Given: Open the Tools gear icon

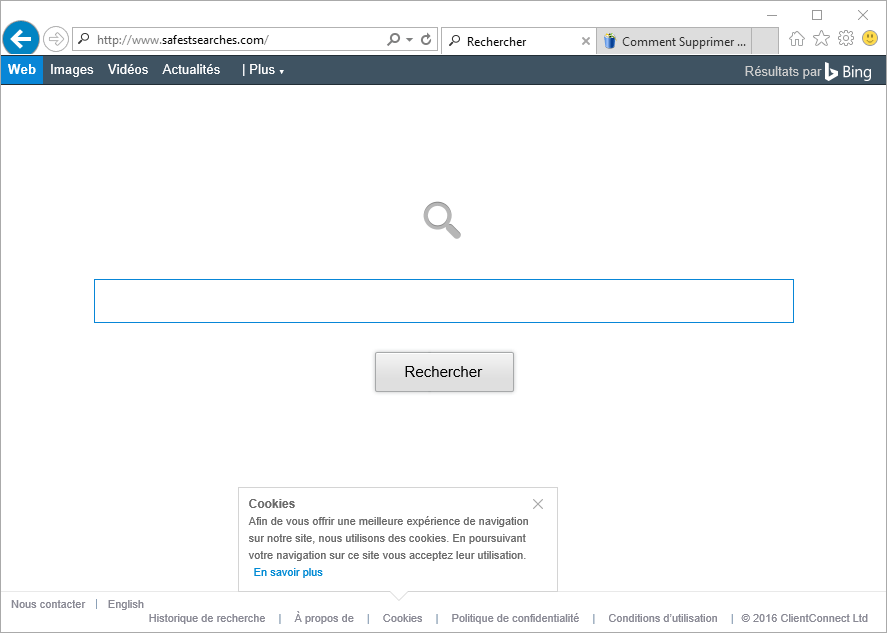Looking at the screenshot, I should tap(846, 38).
